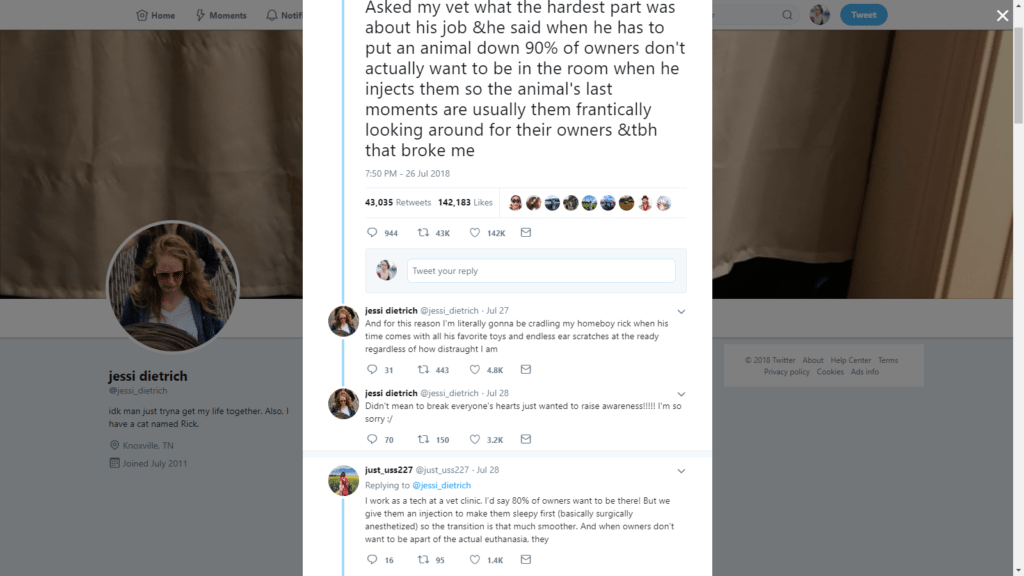This screenshot has height=576, width=1024.
Task: Open dropdown arrow on Jul 28 jessi reply
Action: point(681,393)
